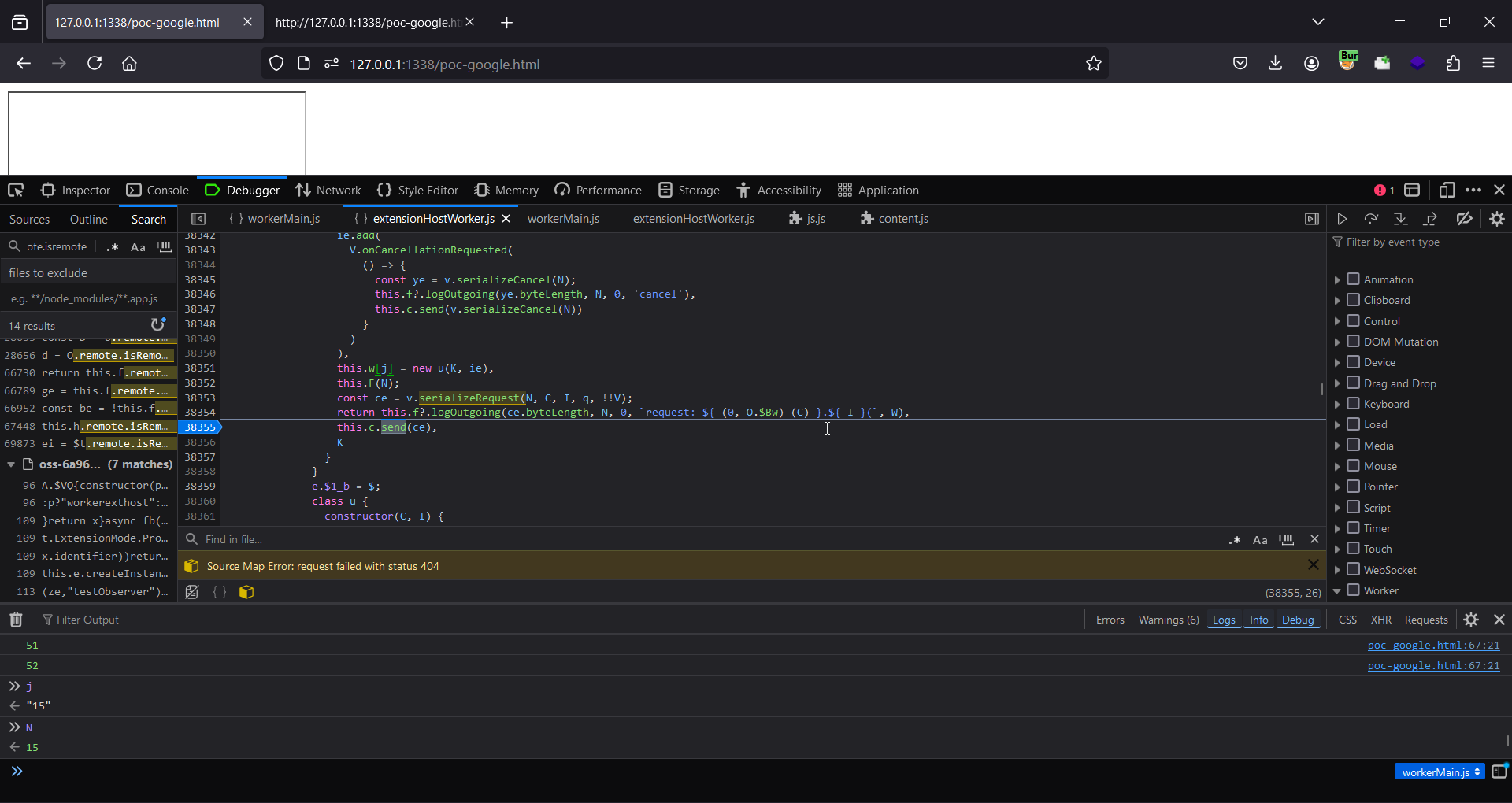Go to the browser home page
This screenshot has height=803, width=1512.
tap(130, 64)
